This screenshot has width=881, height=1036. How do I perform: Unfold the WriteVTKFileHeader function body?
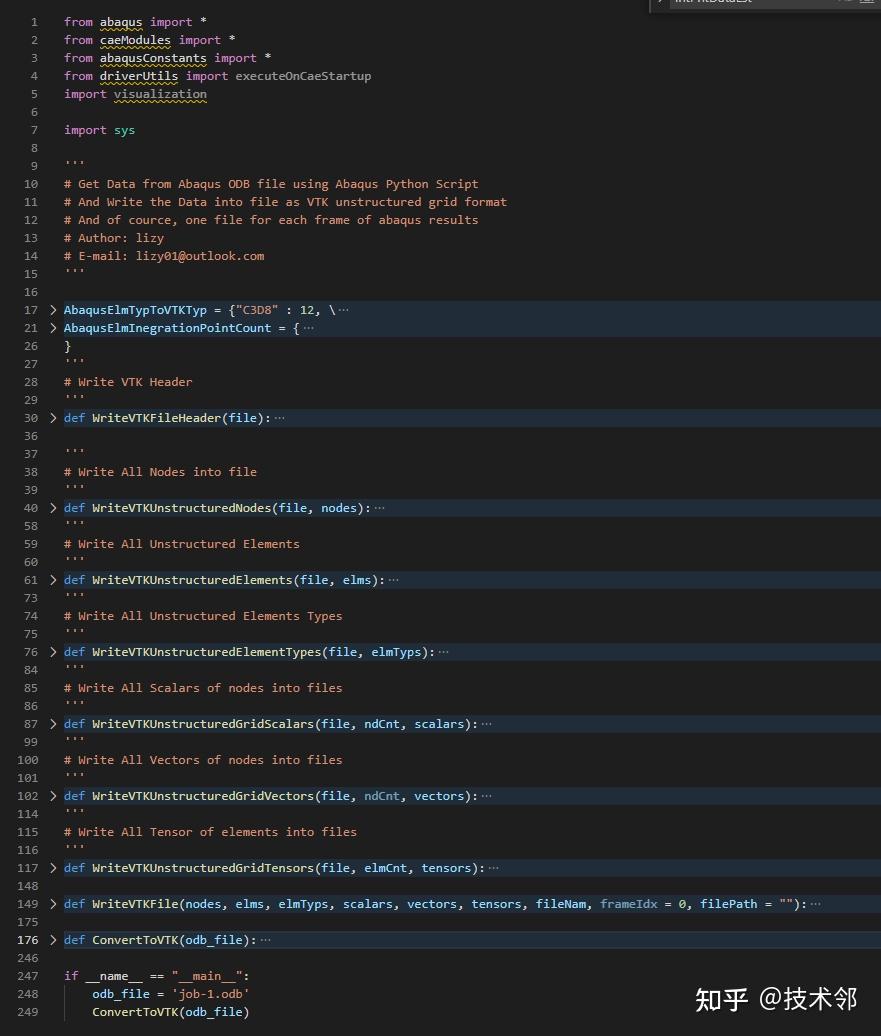53,418
